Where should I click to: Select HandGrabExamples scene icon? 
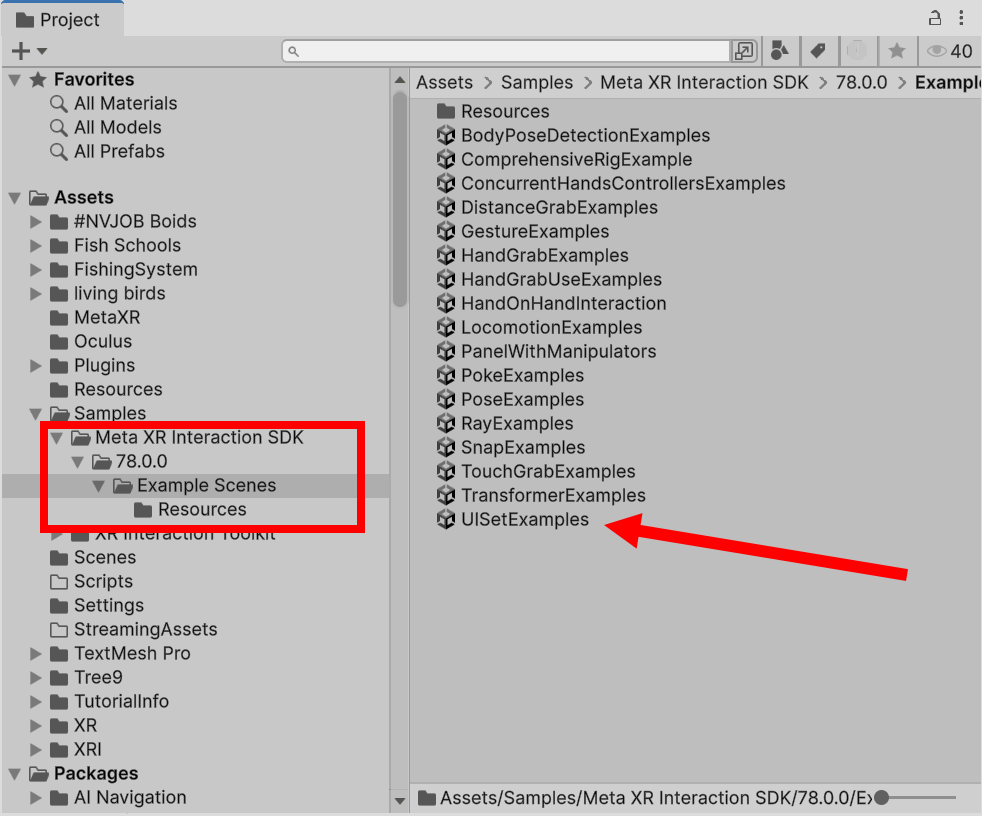point(446,256)
